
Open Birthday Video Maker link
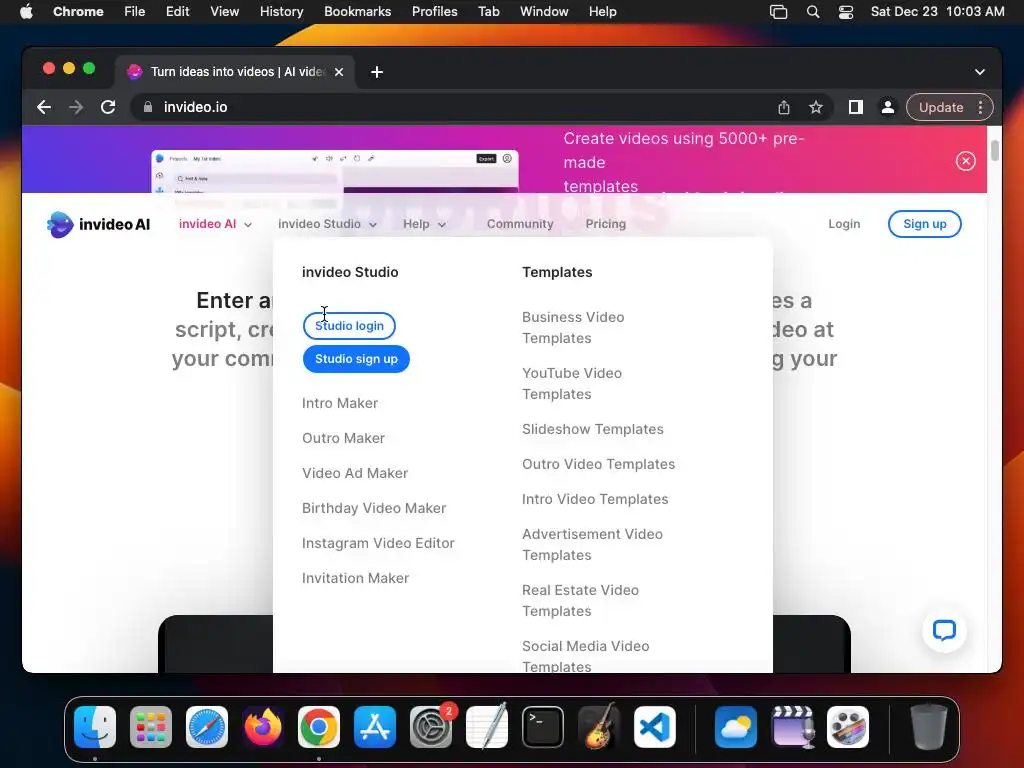coord(374,508)
